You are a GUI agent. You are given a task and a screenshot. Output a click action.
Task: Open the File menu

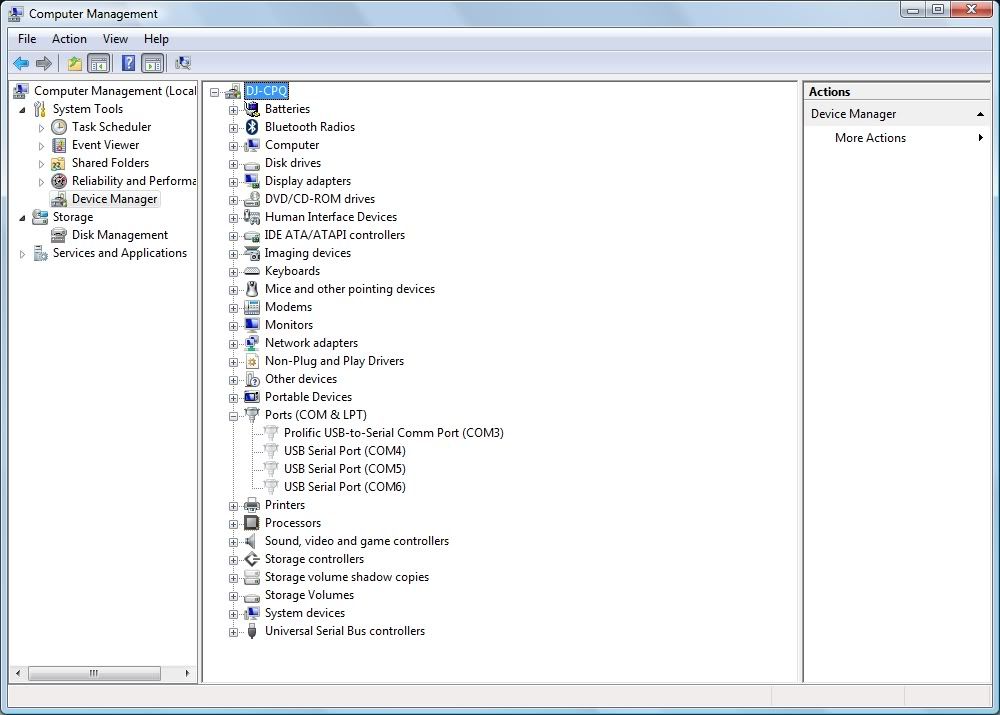point(27,39)
